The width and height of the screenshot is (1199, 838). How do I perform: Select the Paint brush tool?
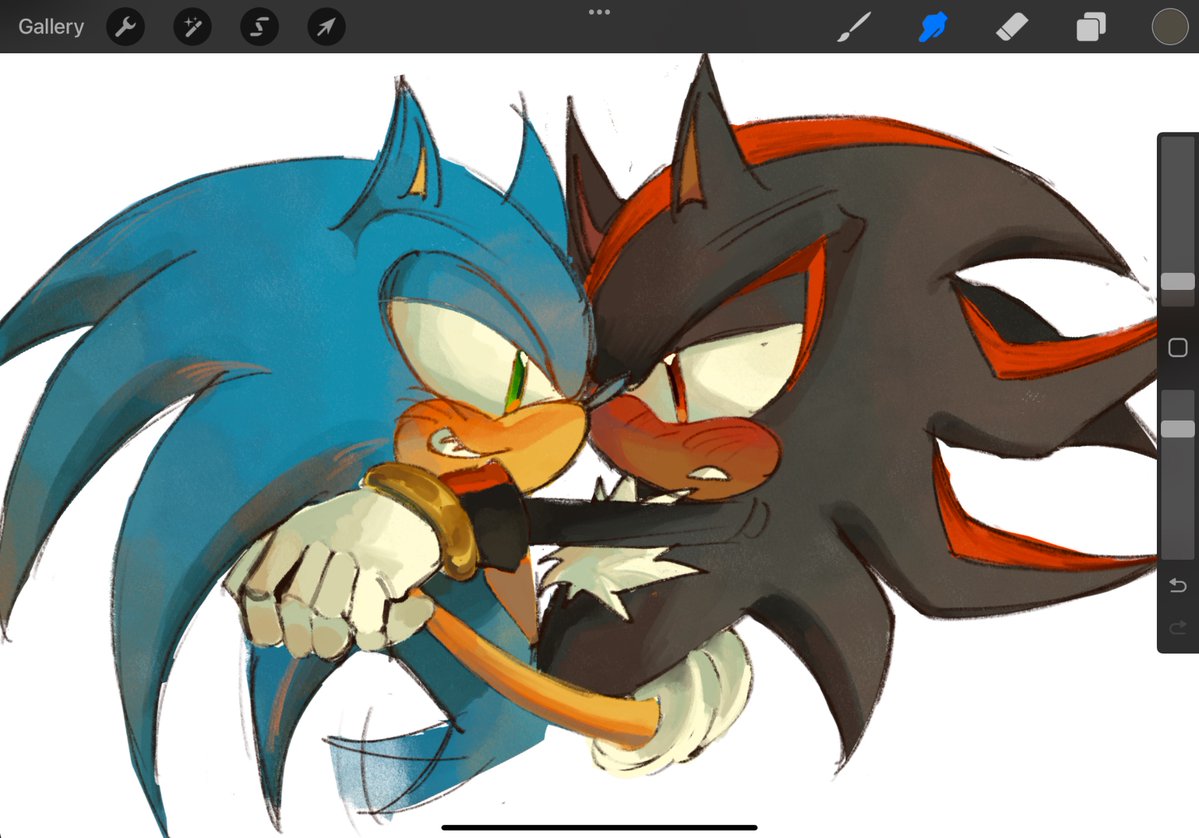(854, 27)
